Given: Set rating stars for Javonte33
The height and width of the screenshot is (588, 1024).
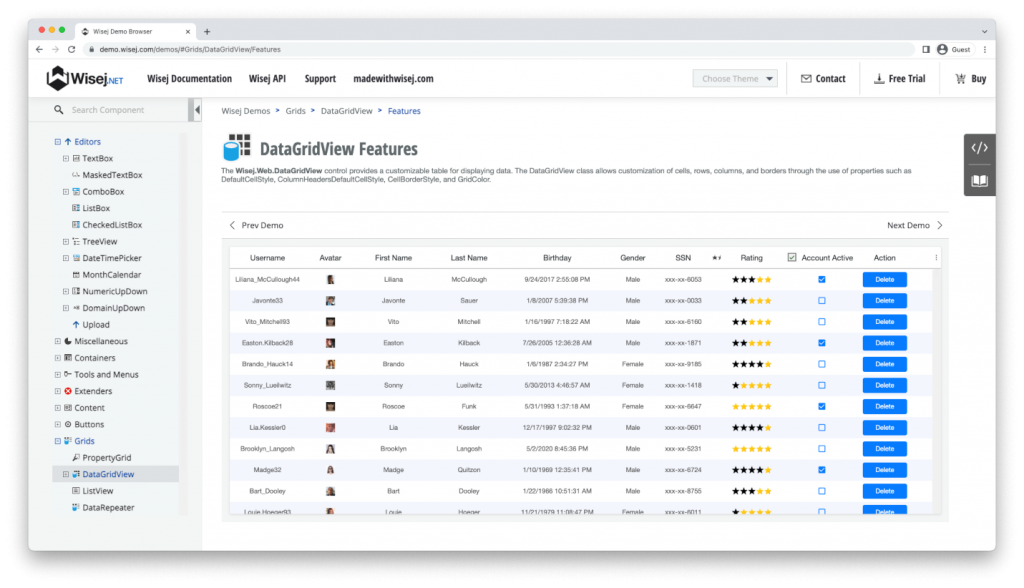Looking at the screenshot, I should tap(752, 301).
